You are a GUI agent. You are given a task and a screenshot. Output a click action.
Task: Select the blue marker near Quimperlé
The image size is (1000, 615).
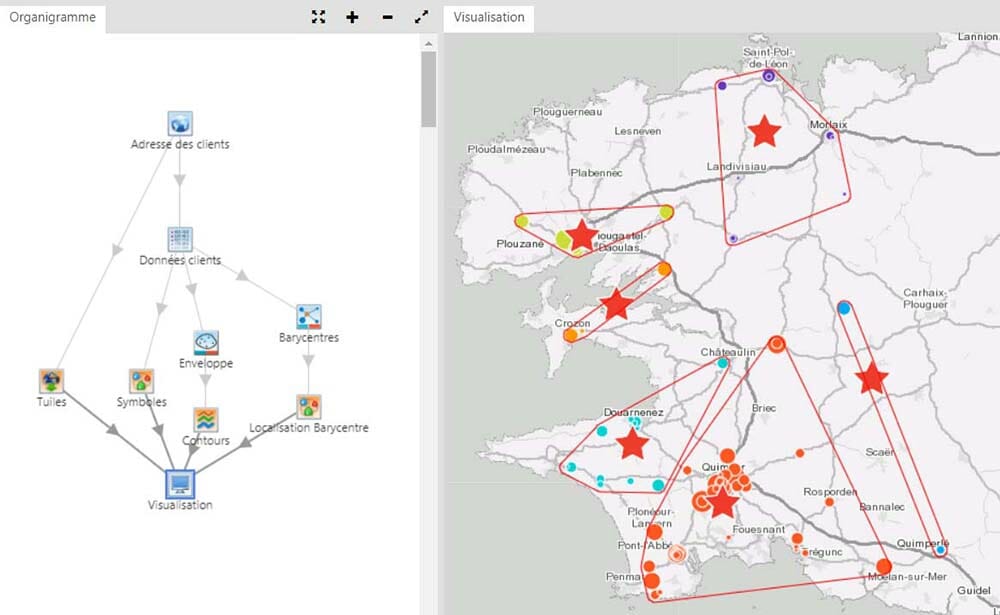click(x=941, y=549)
